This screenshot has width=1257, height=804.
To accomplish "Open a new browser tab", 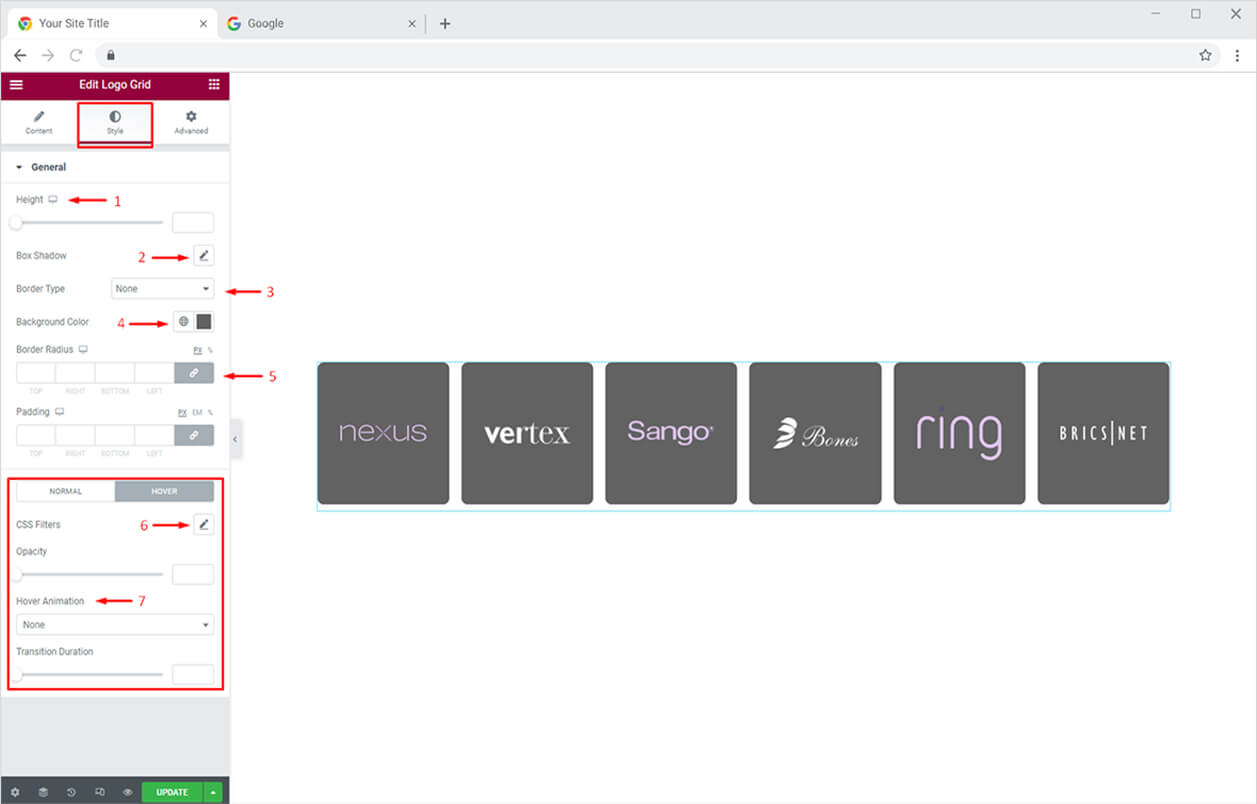I will (x=445, y=23).
